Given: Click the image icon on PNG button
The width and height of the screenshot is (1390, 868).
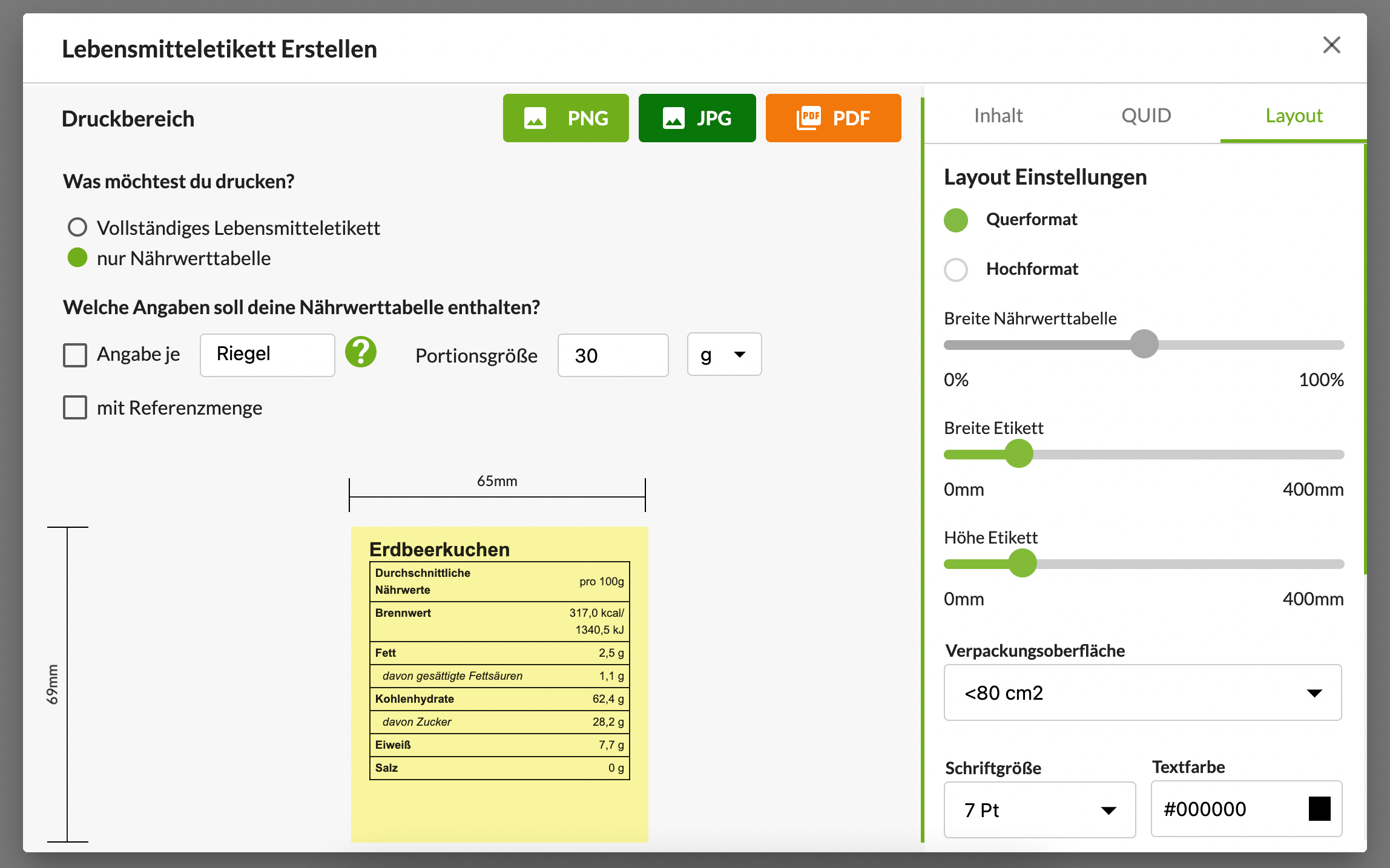Looking at the screenshot, I should (535, 118).
